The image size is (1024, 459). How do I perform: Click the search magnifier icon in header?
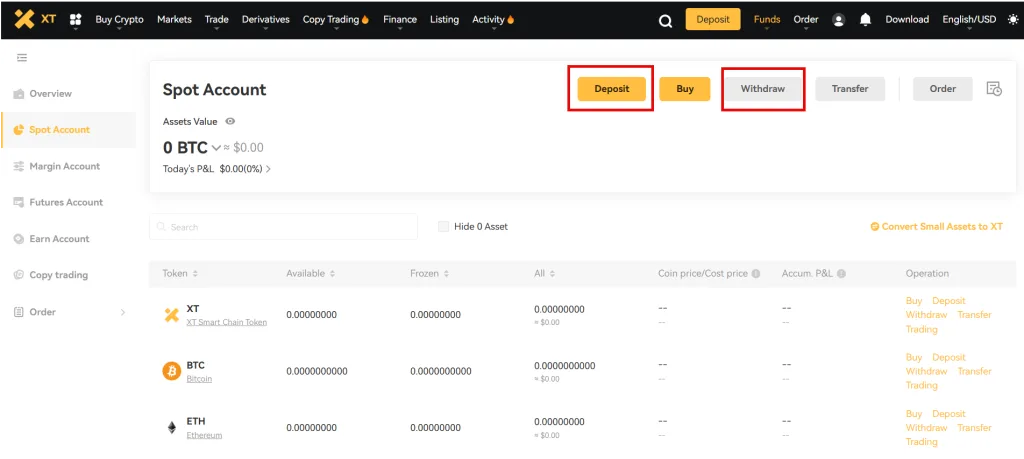point(665,21)
